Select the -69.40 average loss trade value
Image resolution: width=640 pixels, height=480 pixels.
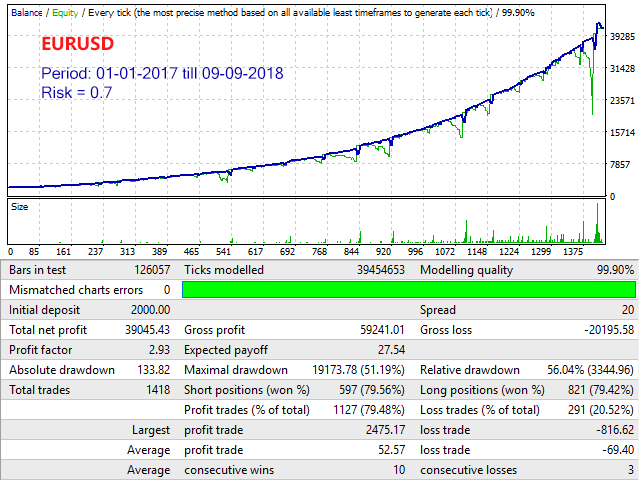[x=618, y=450]
